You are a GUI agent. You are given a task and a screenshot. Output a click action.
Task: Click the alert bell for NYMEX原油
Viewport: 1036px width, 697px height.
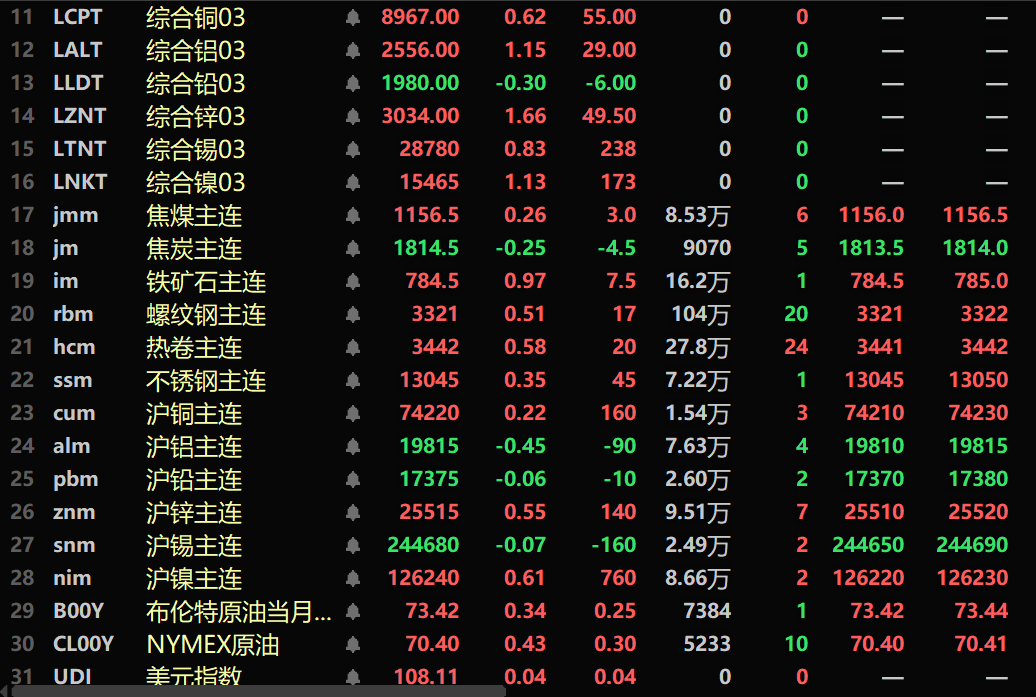(x=351, y=644)
